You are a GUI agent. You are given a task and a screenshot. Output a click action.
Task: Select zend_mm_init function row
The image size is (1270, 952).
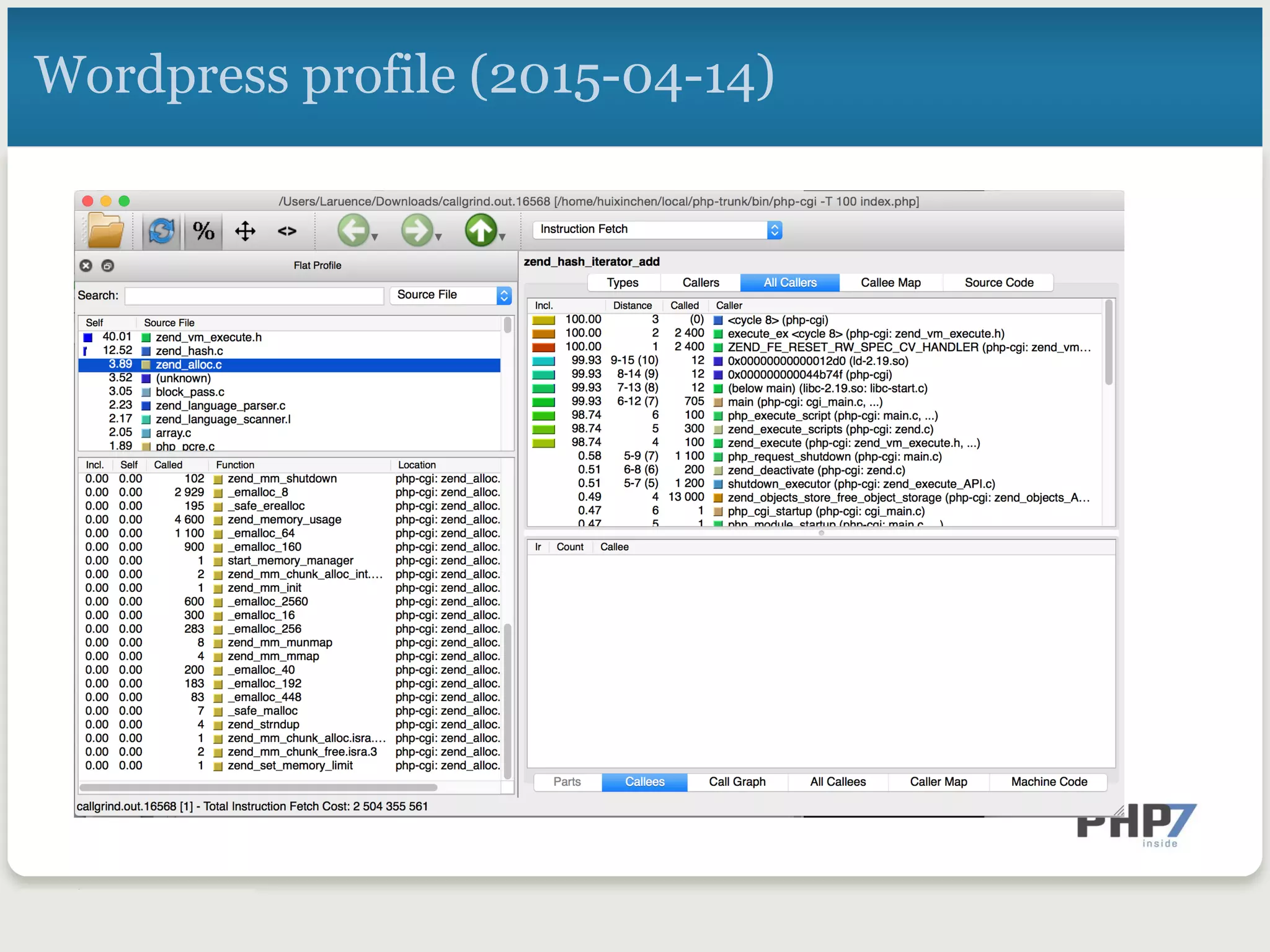click(x=290, y=588)
